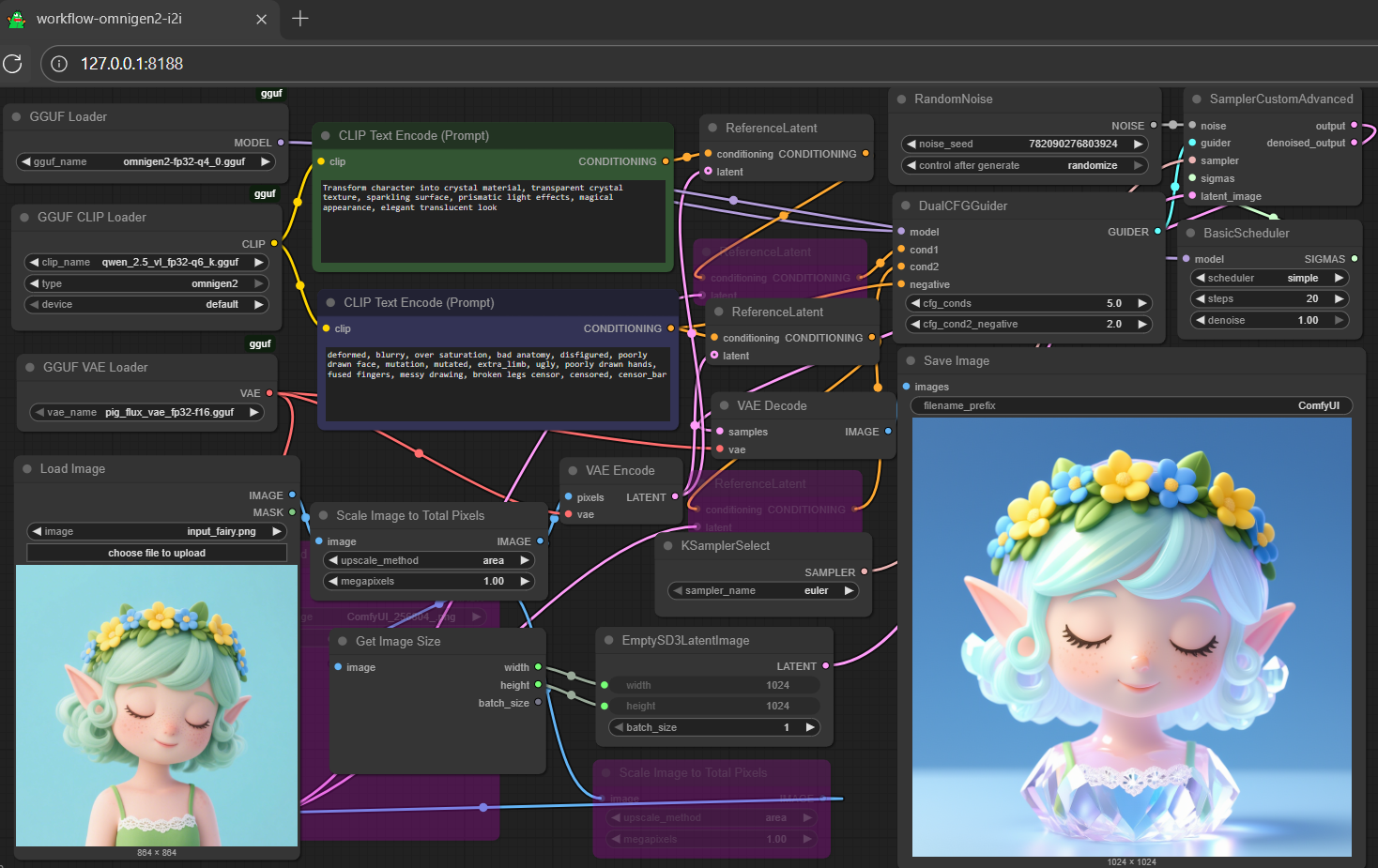Click the SIGMAS output socket on BasicScheduler
The image size is (1378, 868).
tap(1355, 259)
